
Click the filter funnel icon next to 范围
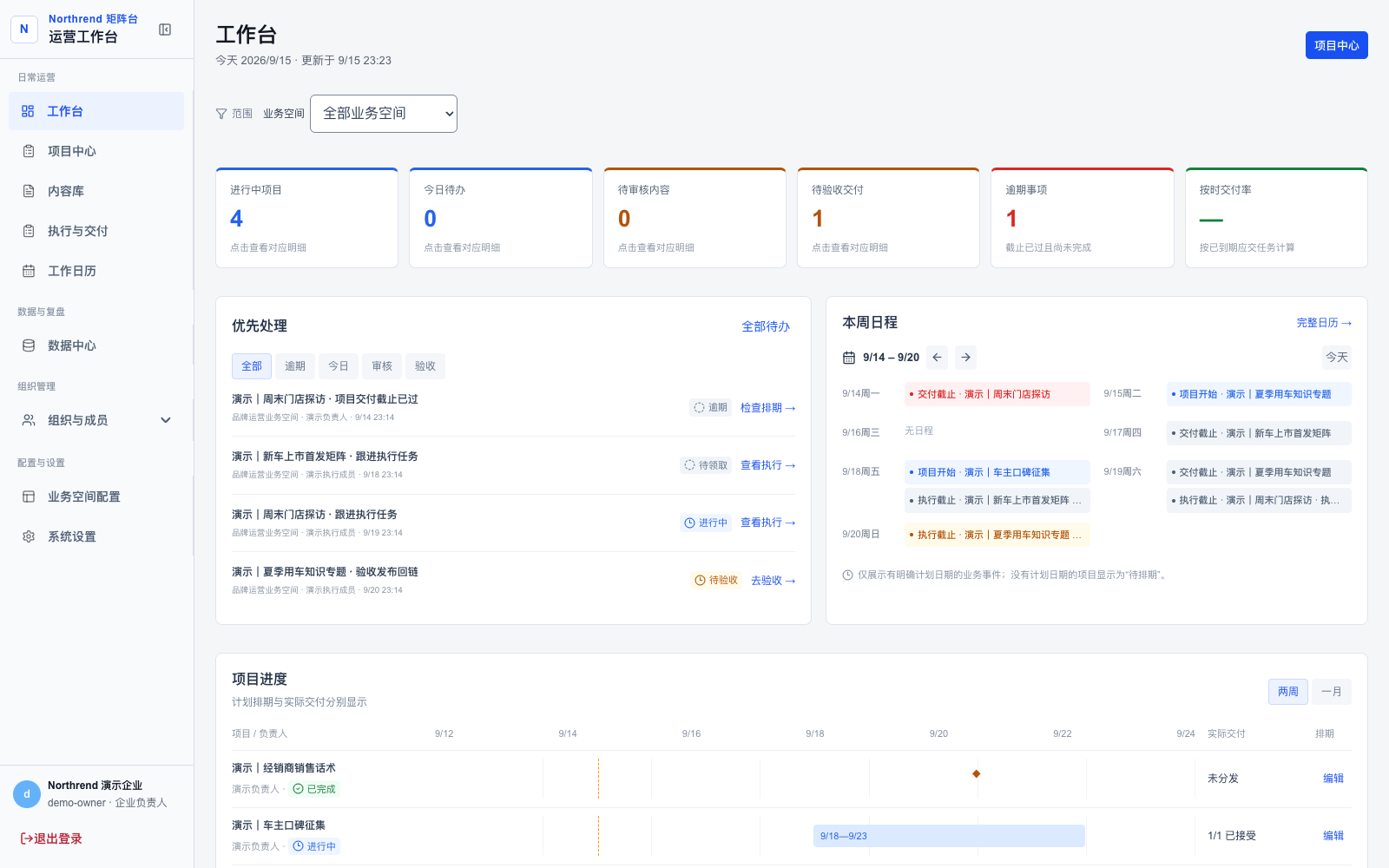click(x=221, y=114)
